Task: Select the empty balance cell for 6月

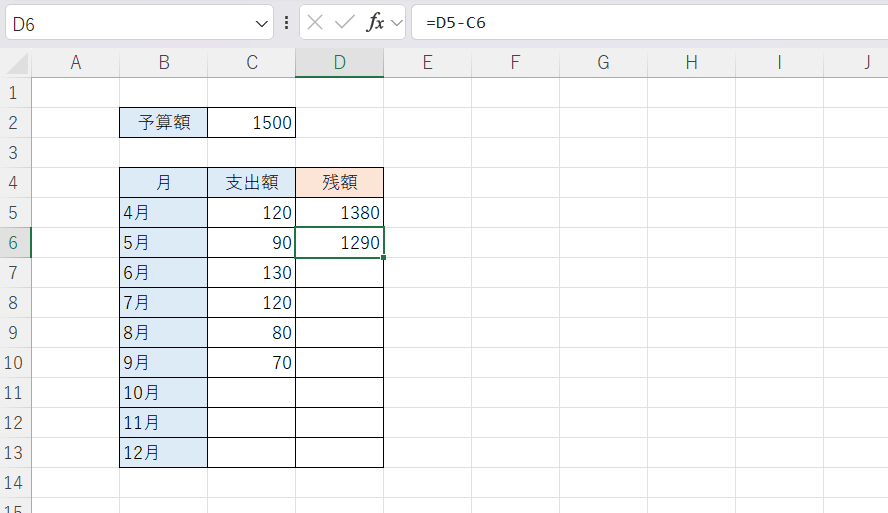Action: point(339,272)
